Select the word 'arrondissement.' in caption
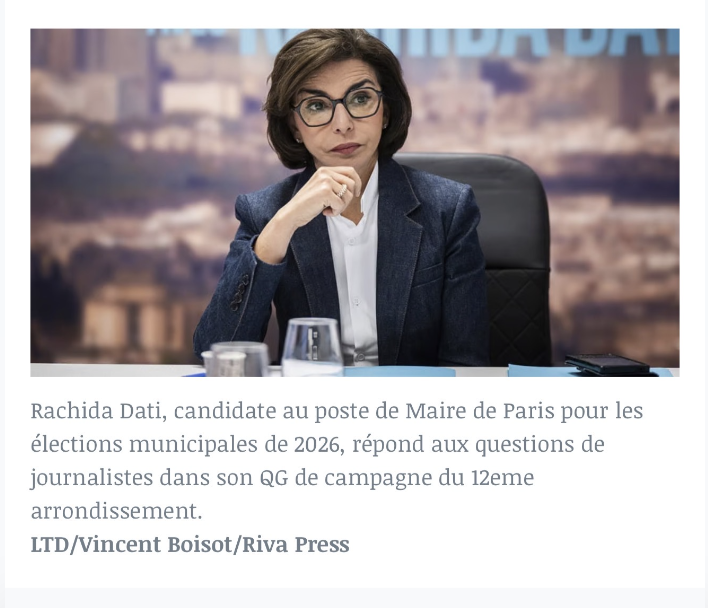 pyautogui.click(x=116, y=511)
